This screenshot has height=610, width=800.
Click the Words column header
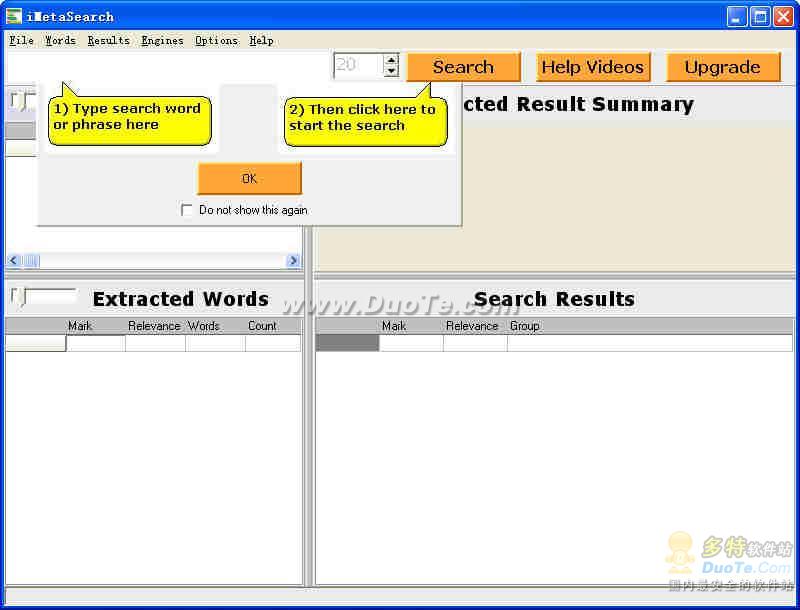pyautogui.click(x=204, y=326)
